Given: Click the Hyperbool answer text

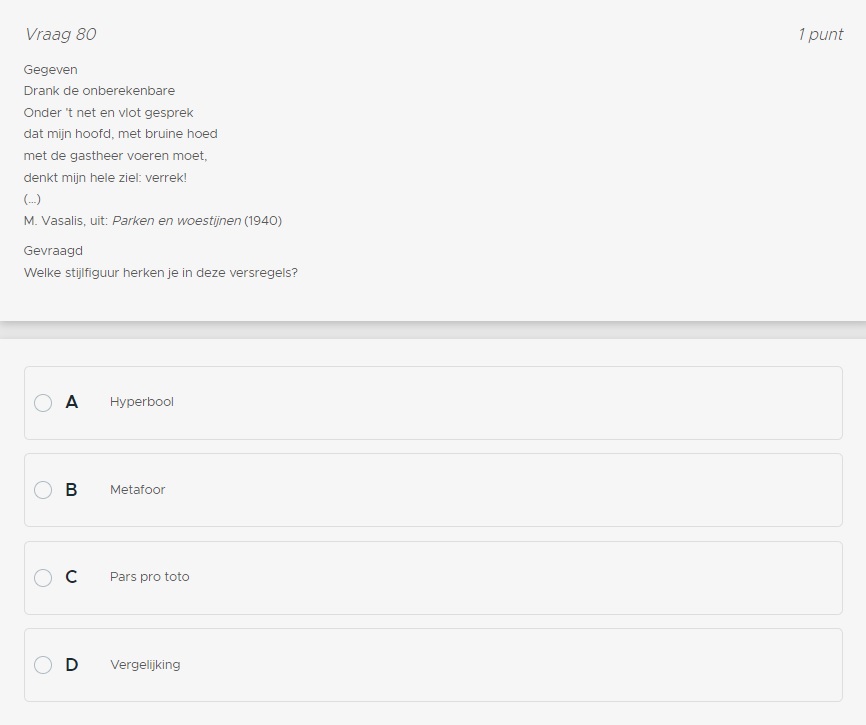Looking at the screenshot, I should (x=142, y=402).
